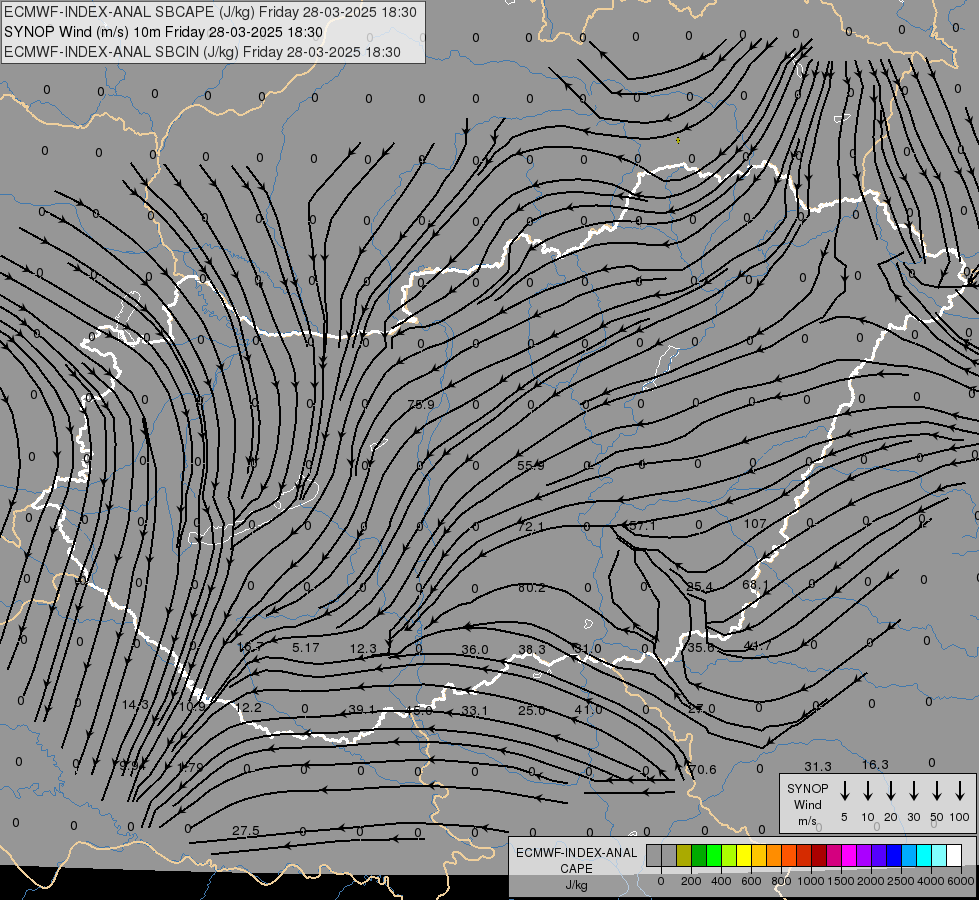Pick the dark green CAPE legend swatch
The height and width of the screenshot is (900, 979).
699,856
